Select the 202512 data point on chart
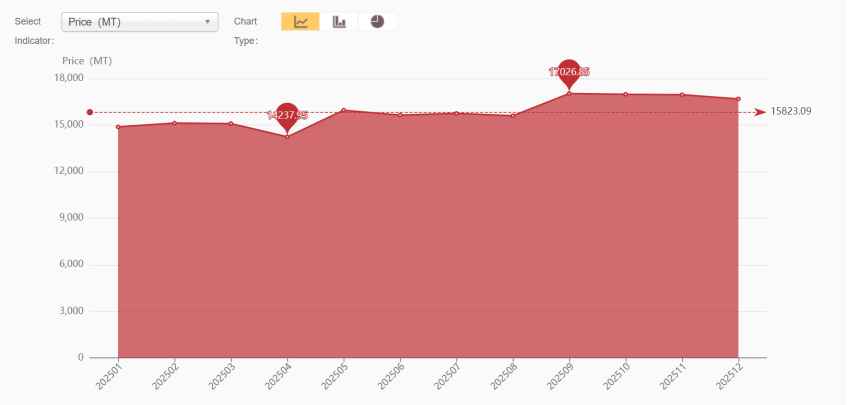This screenshot has width=847, height=405. (738, 99)
